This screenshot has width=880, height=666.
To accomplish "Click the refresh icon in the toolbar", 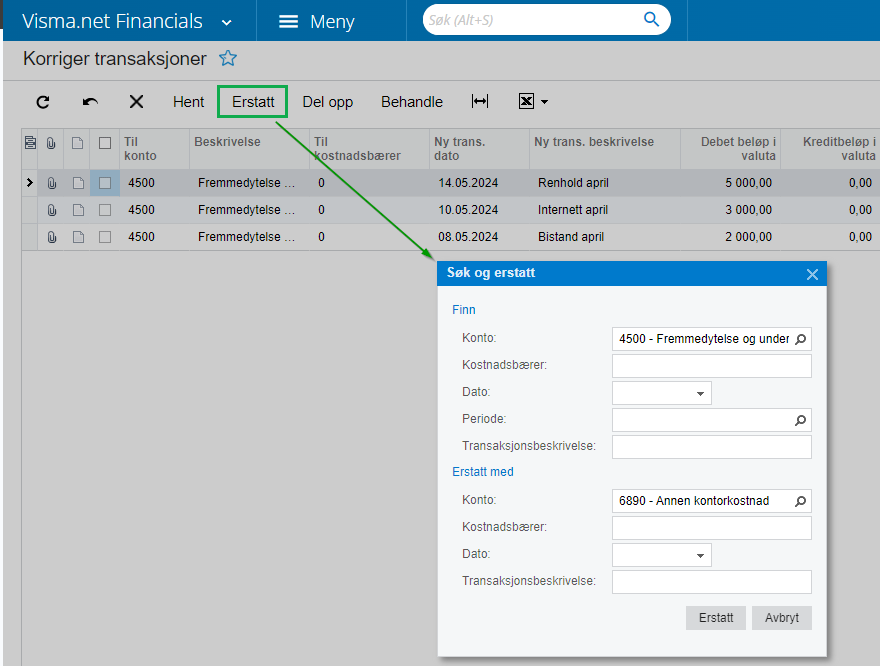I will pyautogui.click(x=43, y=102).
